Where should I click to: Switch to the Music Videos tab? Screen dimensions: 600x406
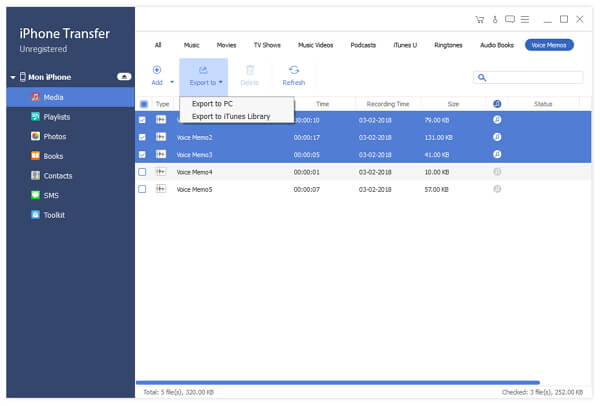pos(316,45)
